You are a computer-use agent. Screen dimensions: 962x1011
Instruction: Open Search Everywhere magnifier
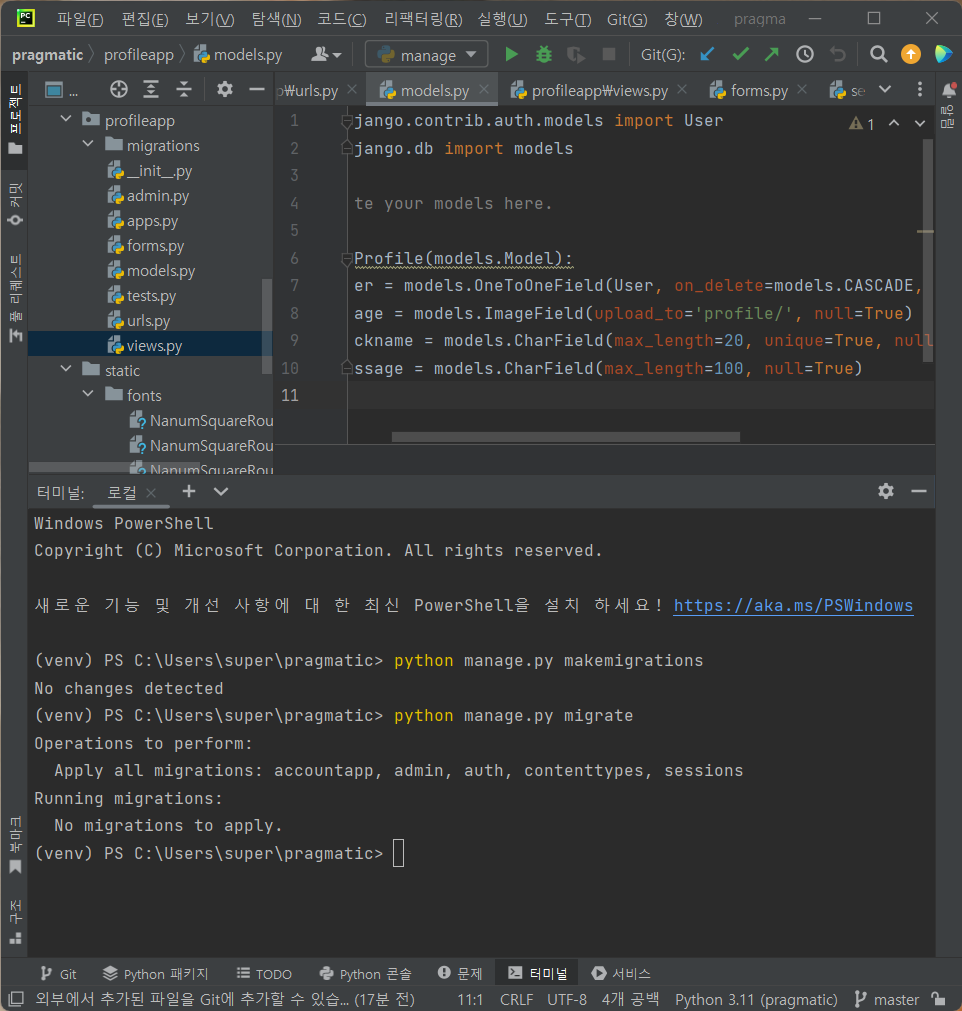click(x=878, y=54)
